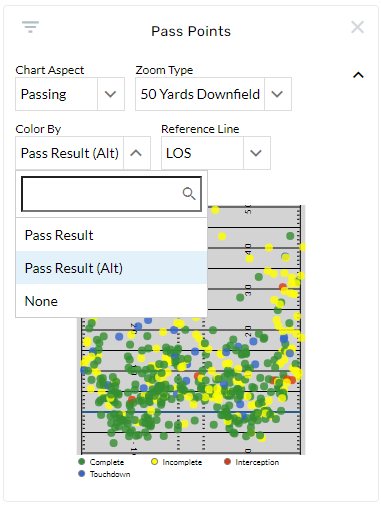
Task: Click the Complete legend label
Action: click(x=107, y=462)
